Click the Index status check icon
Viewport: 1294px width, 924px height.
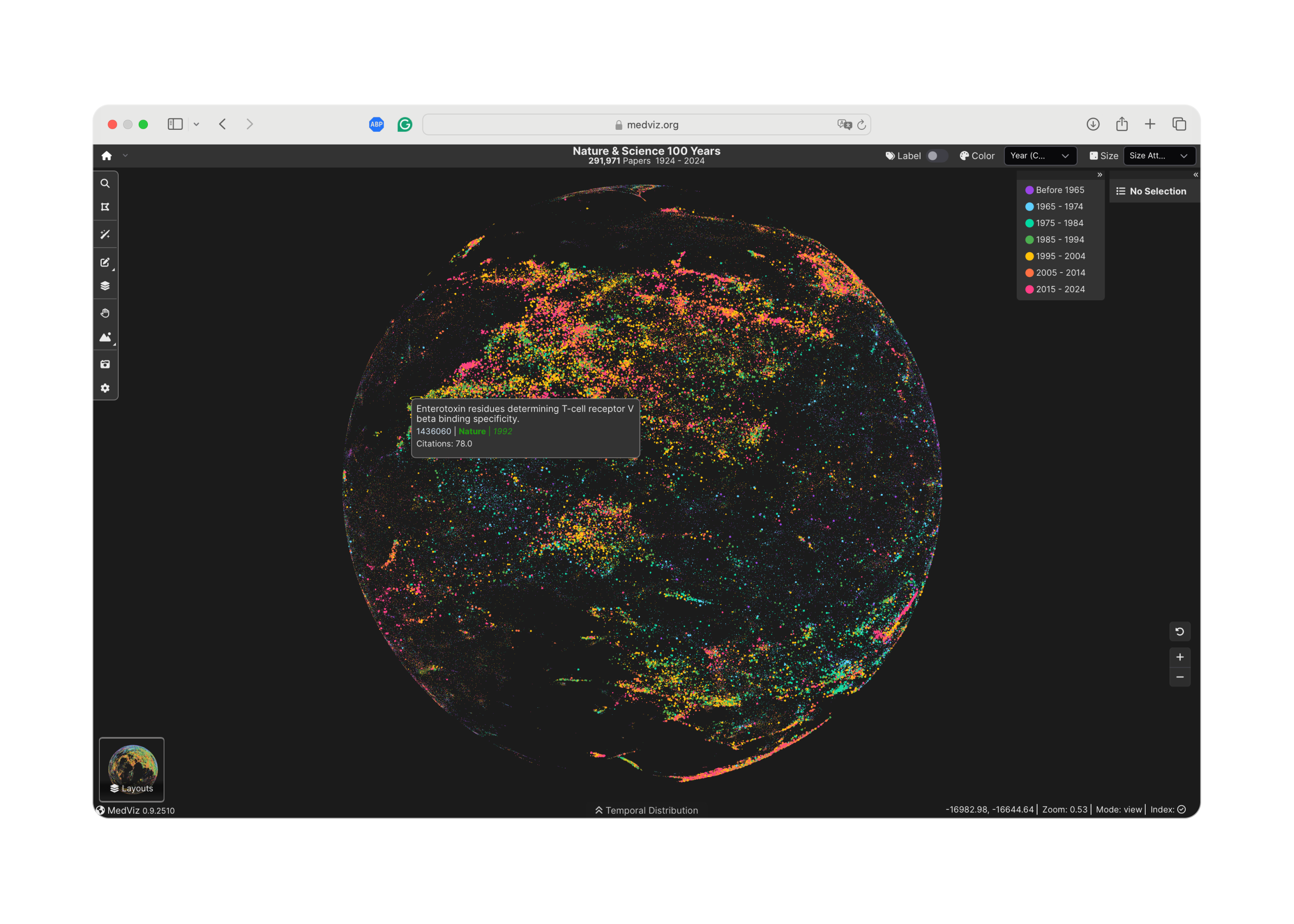[x=1182, y=809]
